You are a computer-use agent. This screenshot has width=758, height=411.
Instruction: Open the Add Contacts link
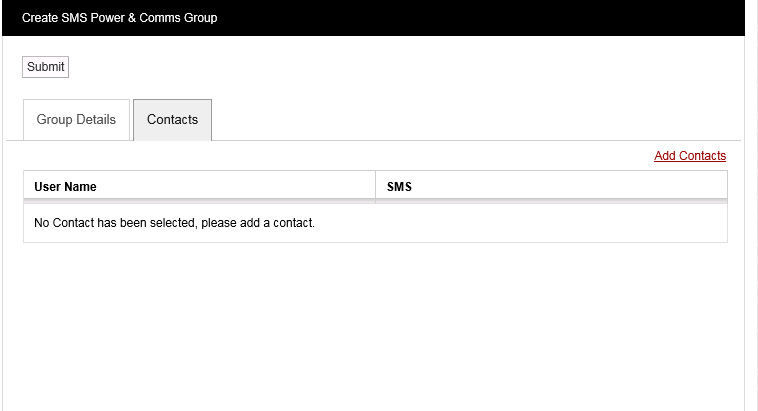coord(690,156)
